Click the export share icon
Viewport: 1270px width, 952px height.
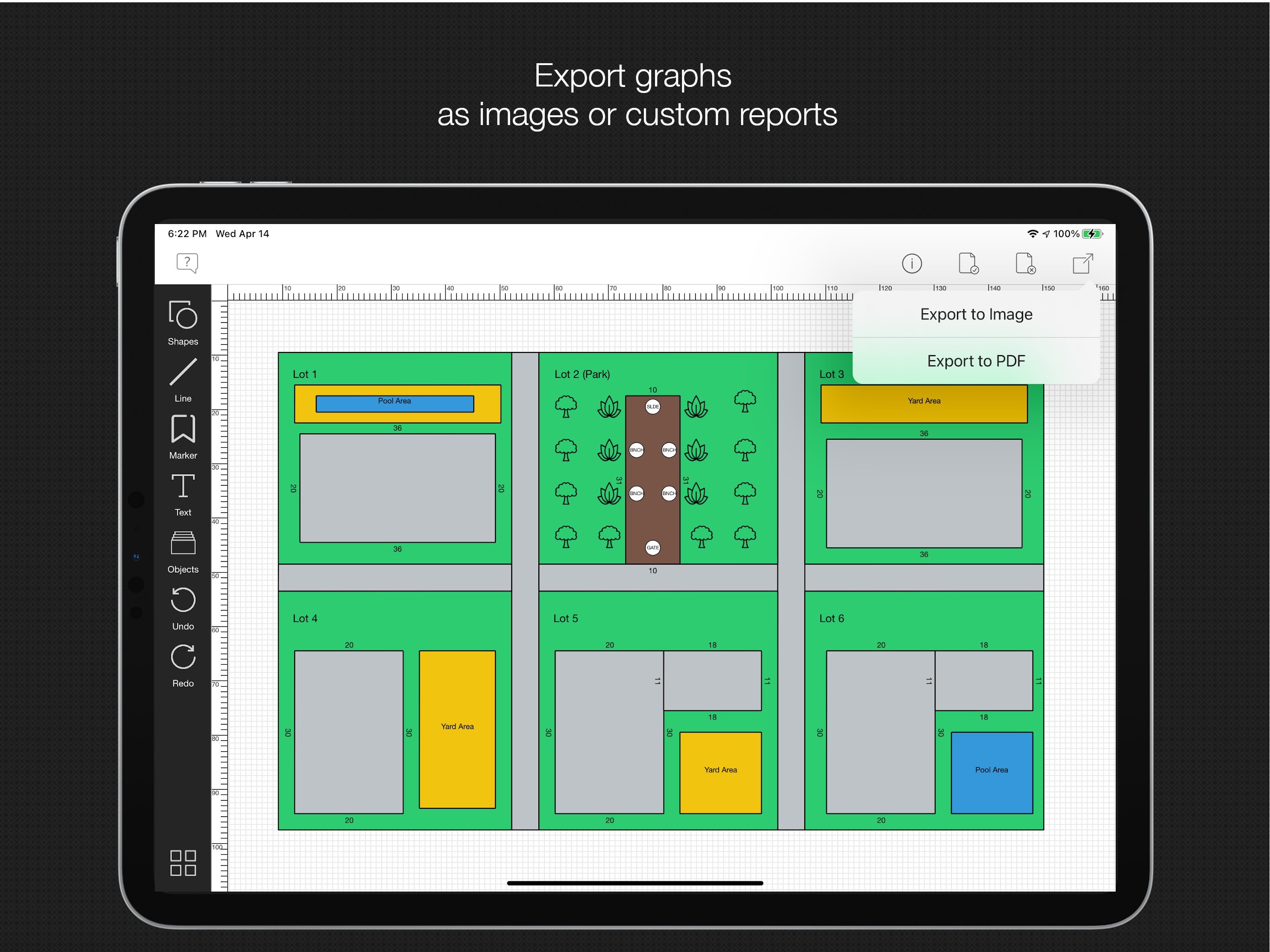[1083, 264]
